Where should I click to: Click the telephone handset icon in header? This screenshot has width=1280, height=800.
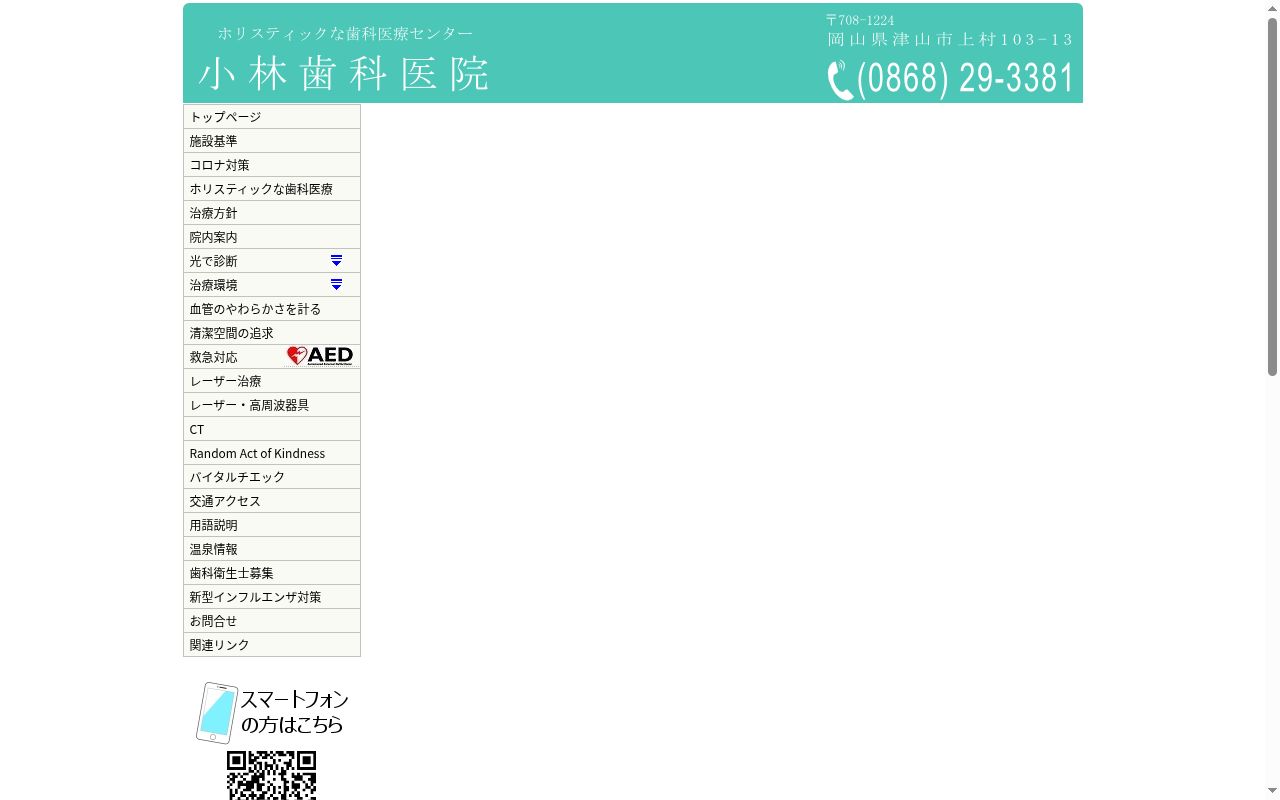840,80
